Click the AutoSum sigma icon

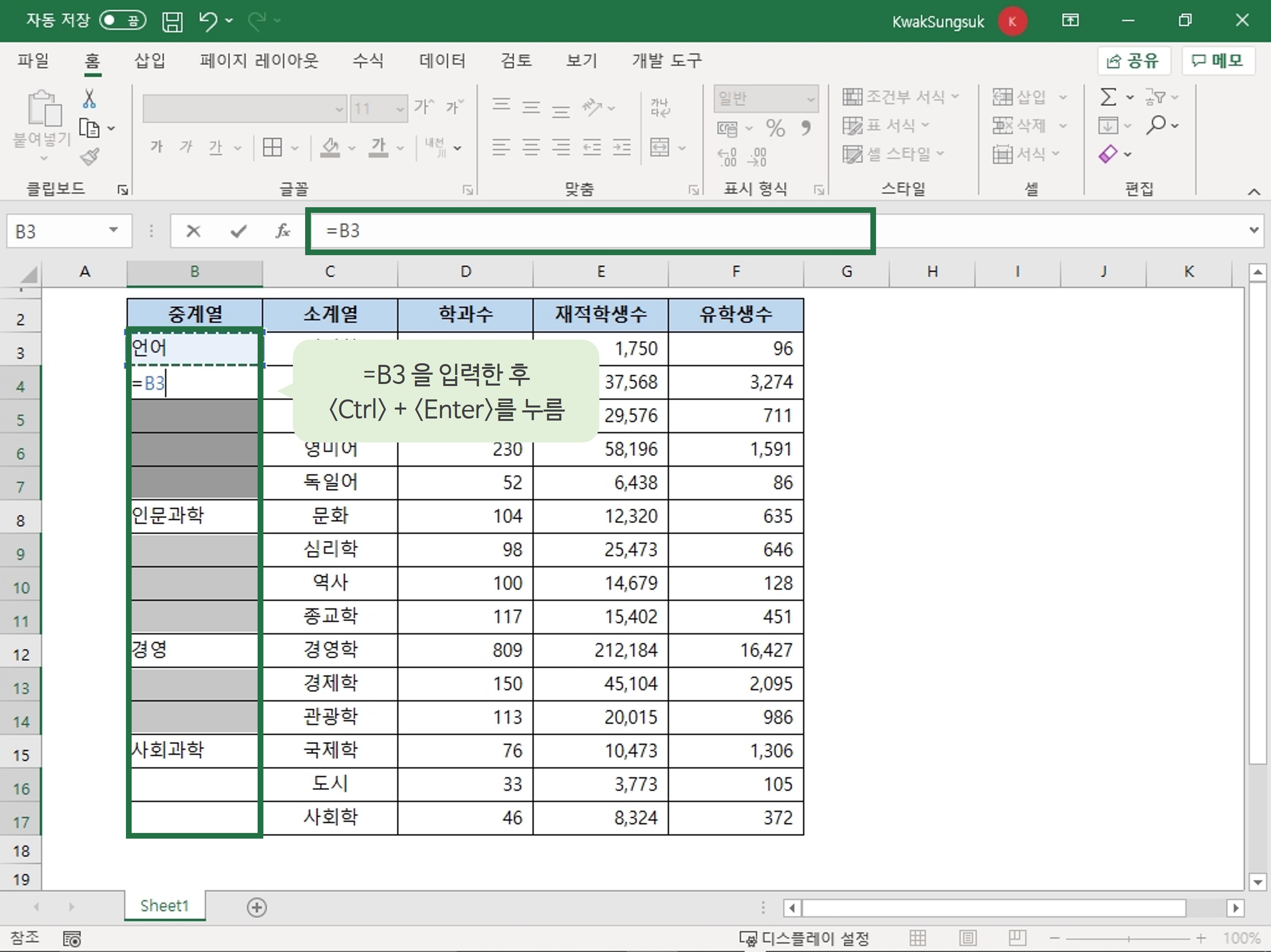1108,97
